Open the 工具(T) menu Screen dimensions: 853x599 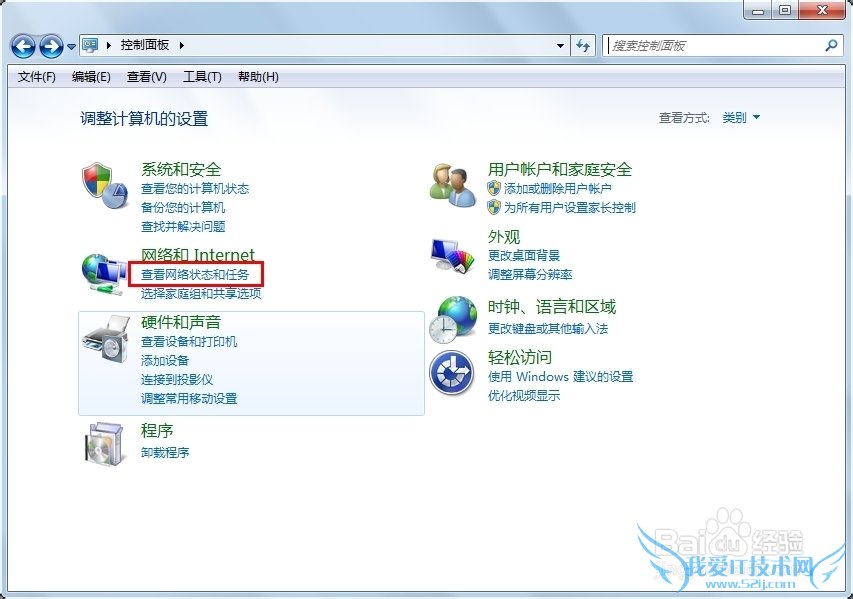coord(202,77)
